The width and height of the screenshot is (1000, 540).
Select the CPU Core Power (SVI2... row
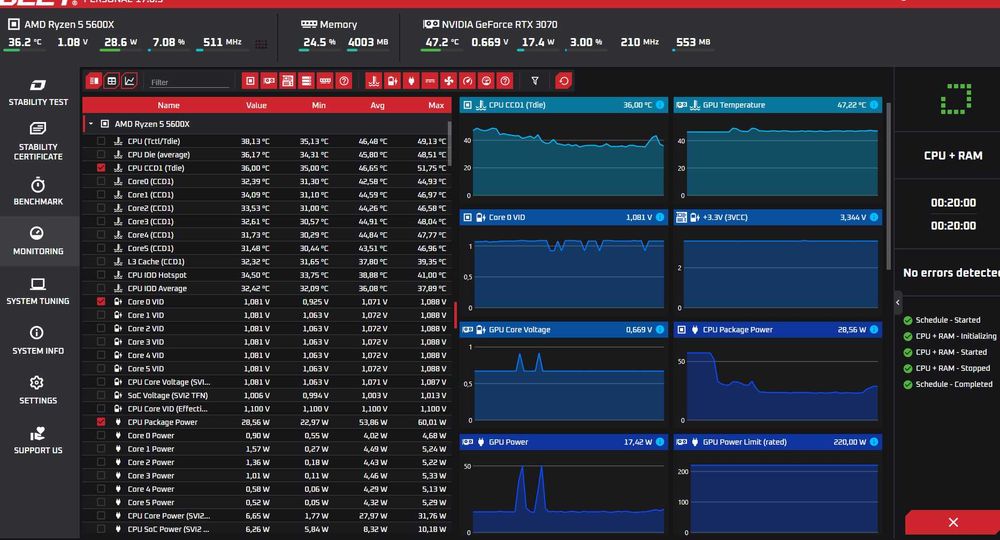(268, 516)
